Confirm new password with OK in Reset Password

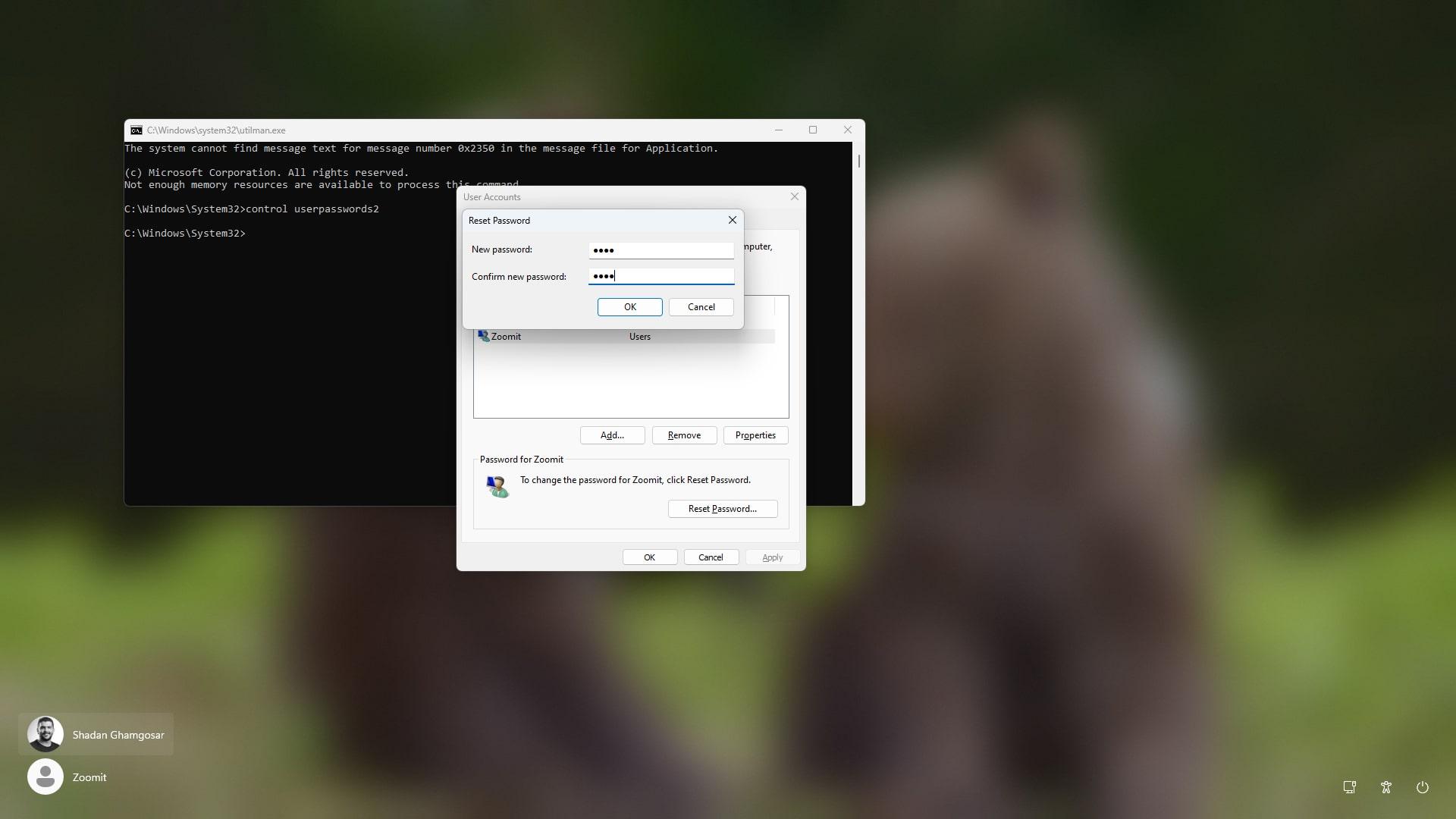tap(629, 307)
